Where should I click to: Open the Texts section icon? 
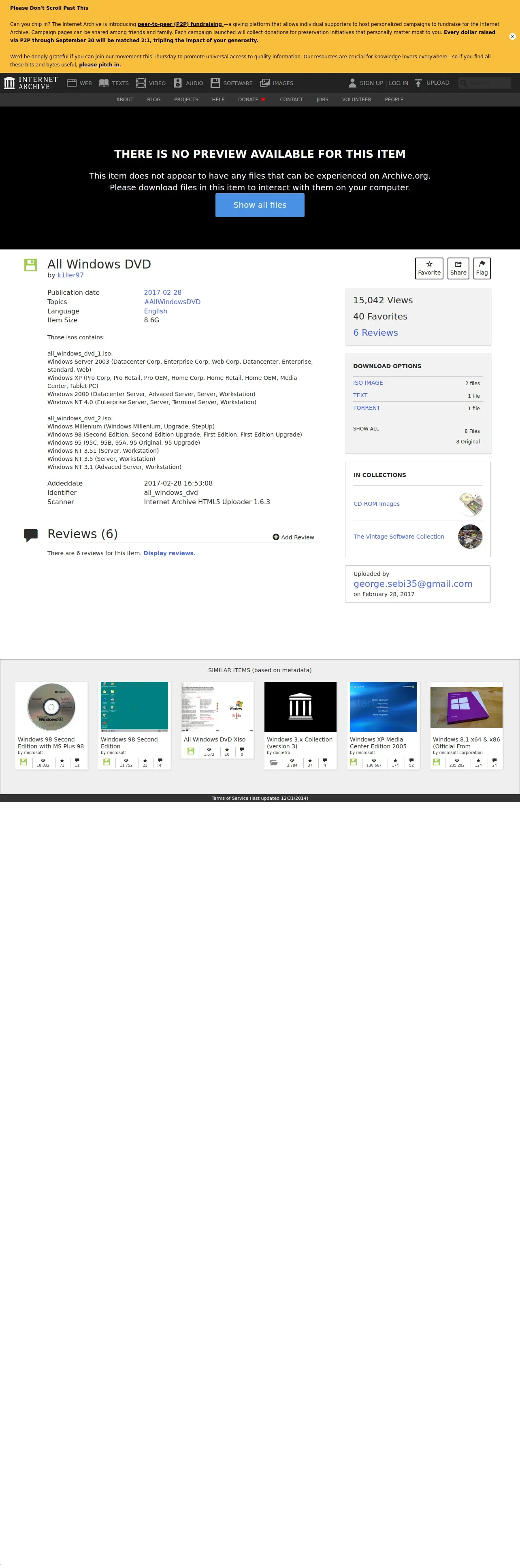coord(104,83)
